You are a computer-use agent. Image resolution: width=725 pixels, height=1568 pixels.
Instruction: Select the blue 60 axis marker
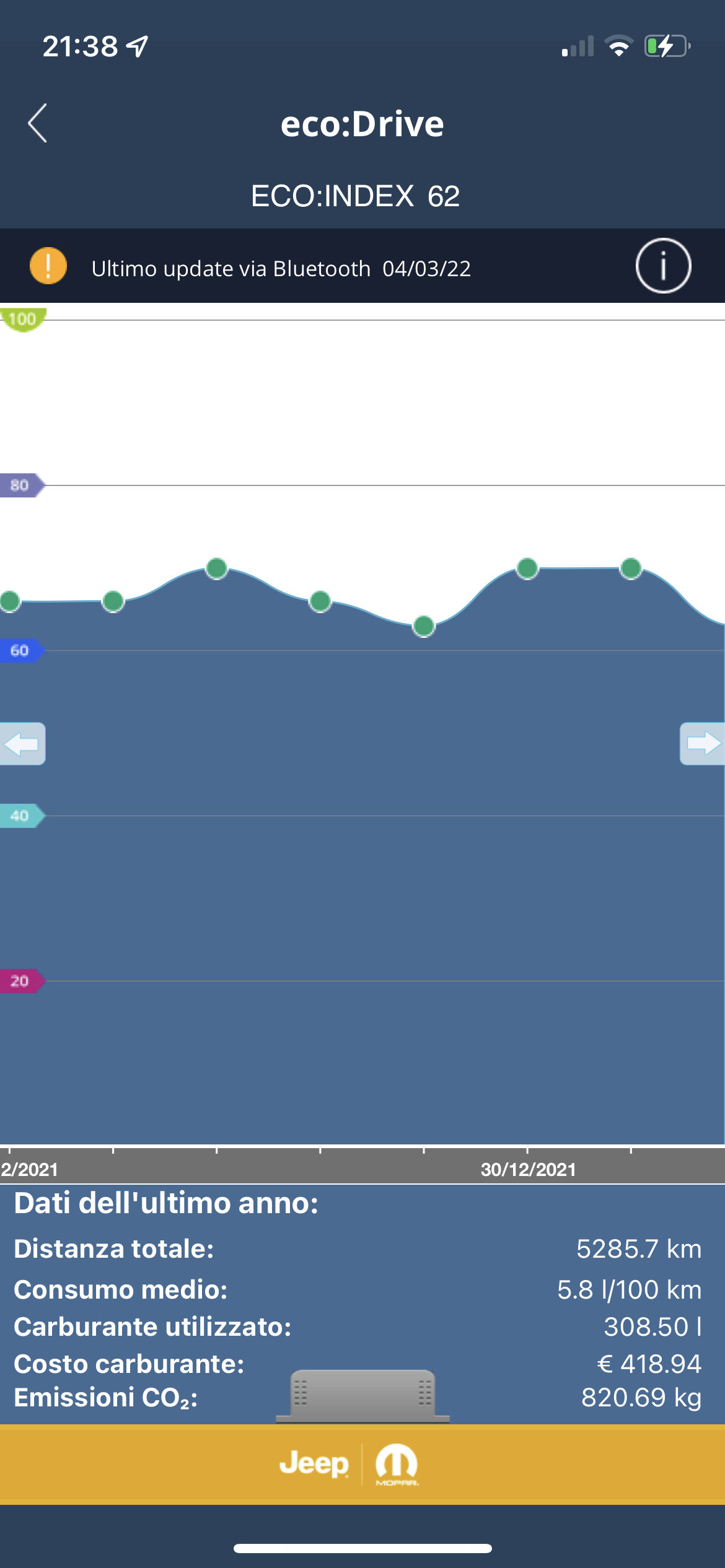pos(22,650)
